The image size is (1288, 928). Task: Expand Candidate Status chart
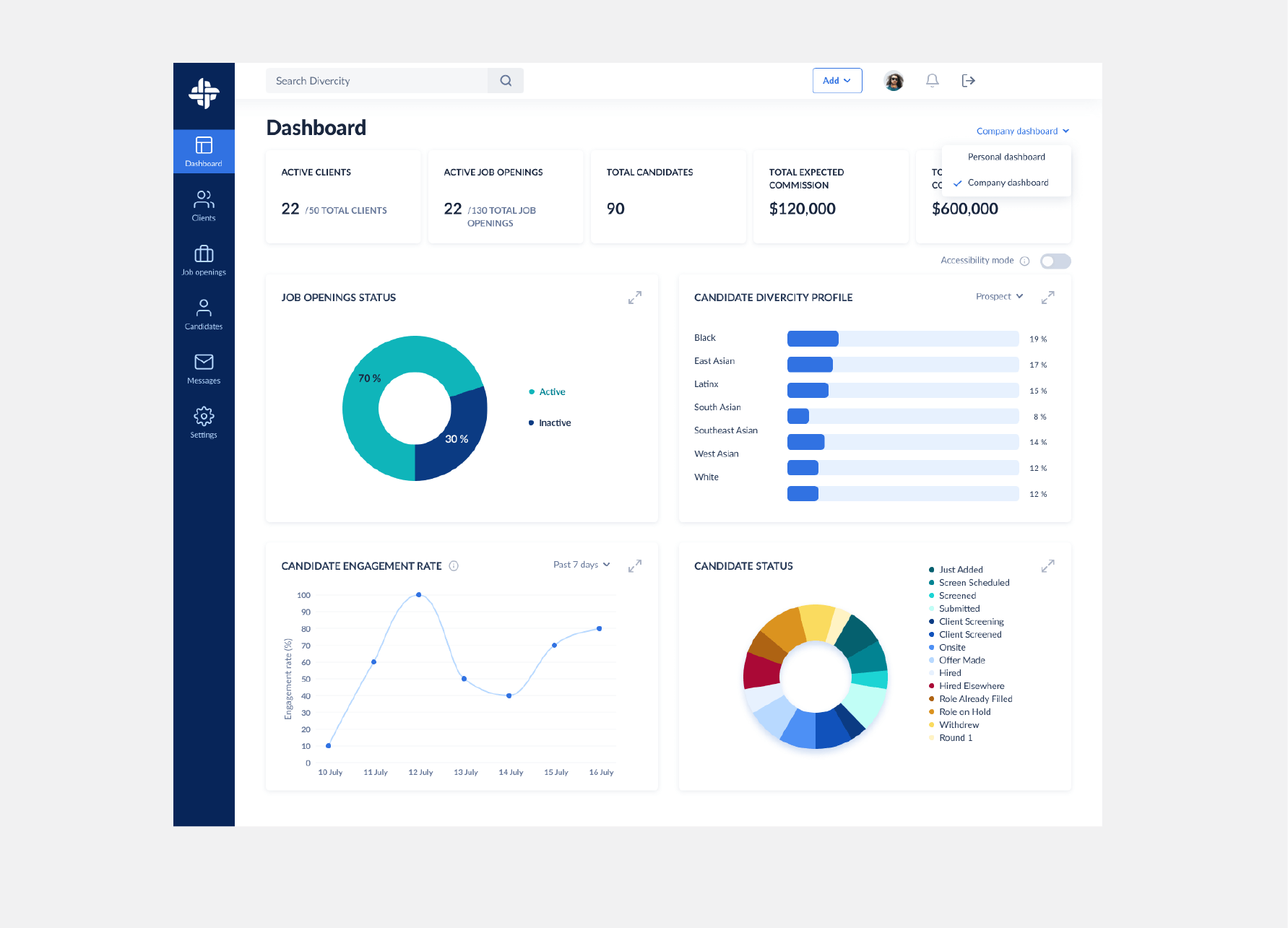[1048, 566]
